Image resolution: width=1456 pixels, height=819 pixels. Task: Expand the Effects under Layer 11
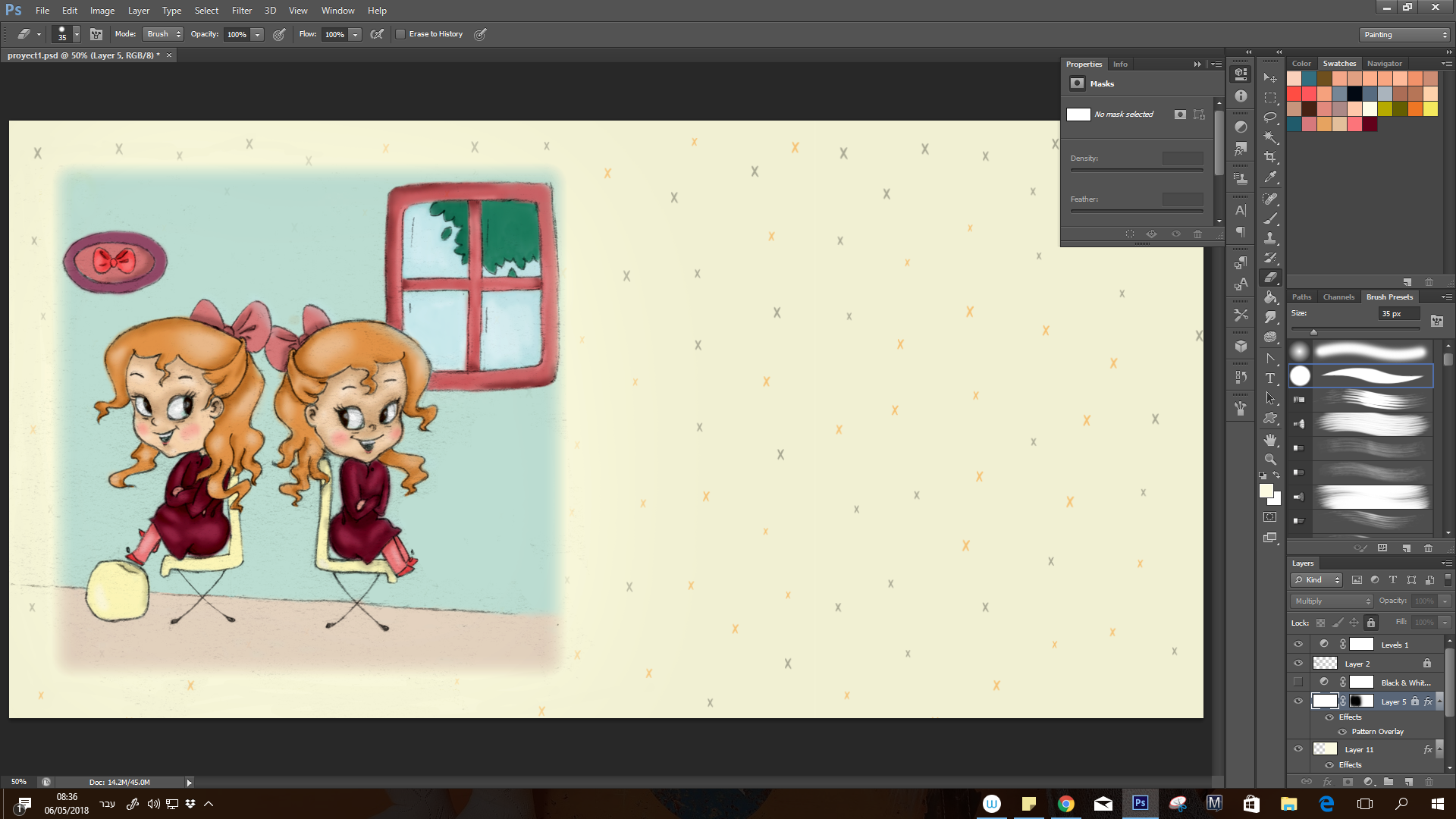pyautogui.click(x=1439, y=749)
